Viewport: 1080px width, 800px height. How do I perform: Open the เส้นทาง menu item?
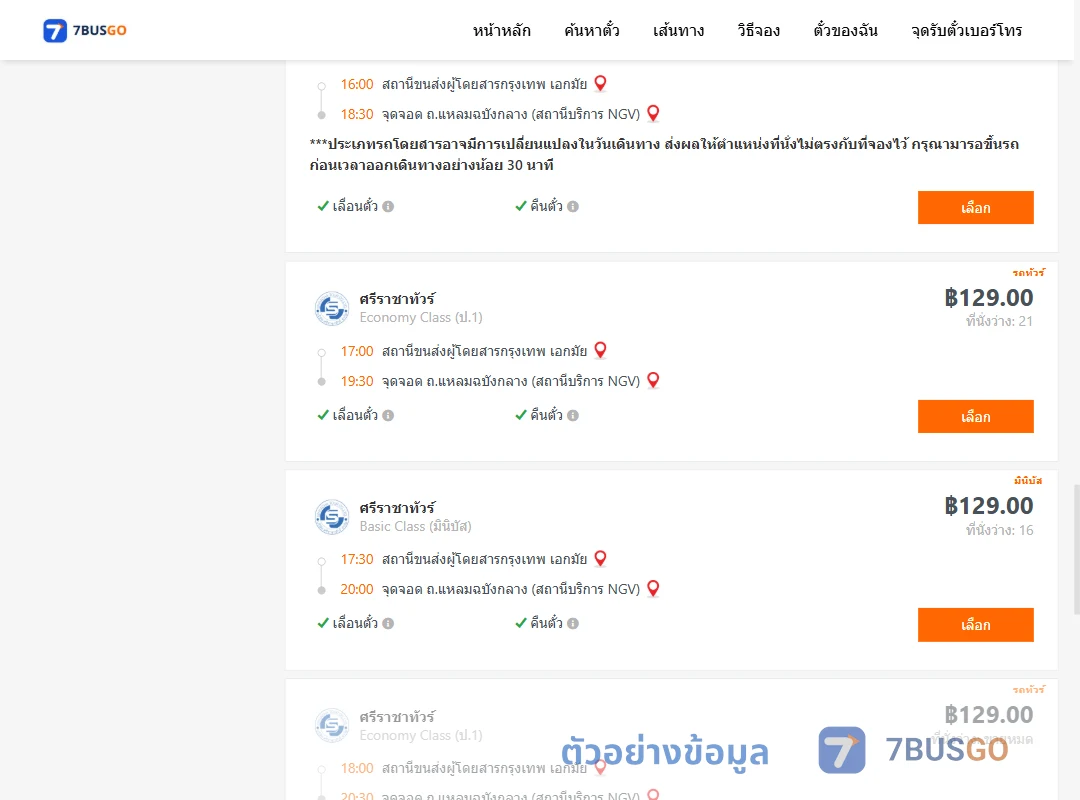[x=678, y=30]
